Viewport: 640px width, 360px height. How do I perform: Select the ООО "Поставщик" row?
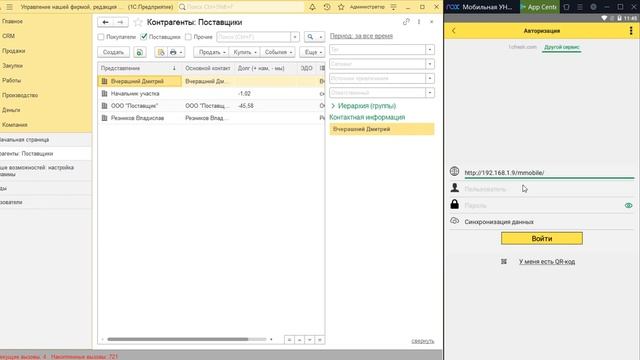pyautogui.click(x=211, y=106)
